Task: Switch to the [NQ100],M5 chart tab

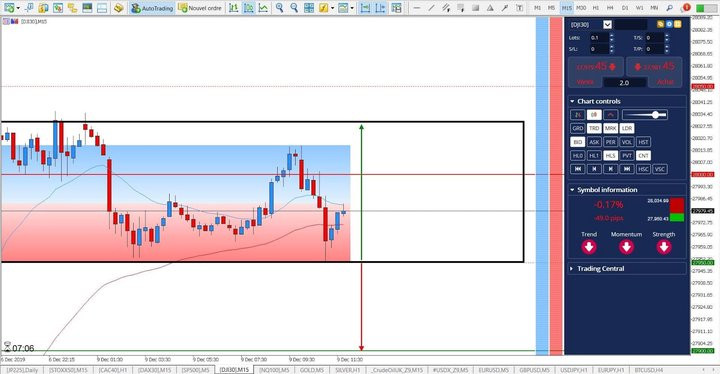Action: tap(274, 370)
